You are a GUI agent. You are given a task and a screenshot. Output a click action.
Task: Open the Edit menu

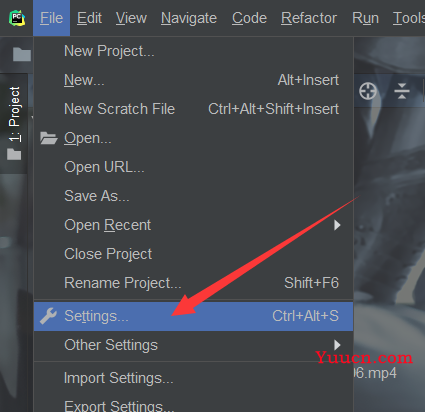click(x=89, y=18)
